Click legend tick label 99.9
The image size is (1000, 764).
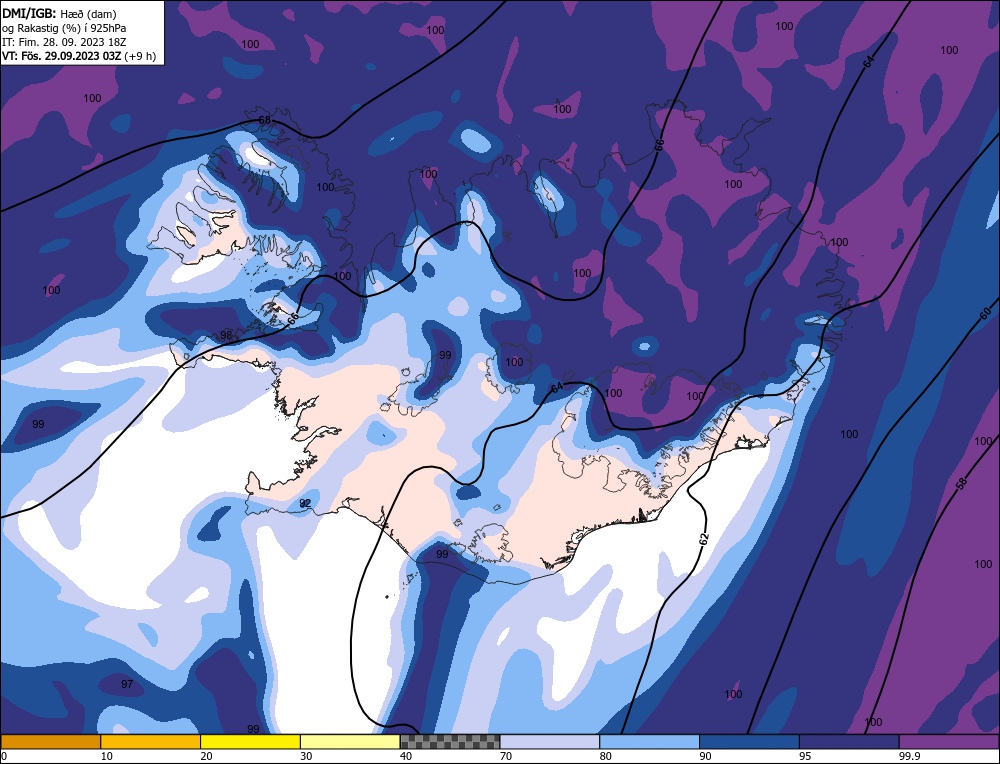coord(908,756)
